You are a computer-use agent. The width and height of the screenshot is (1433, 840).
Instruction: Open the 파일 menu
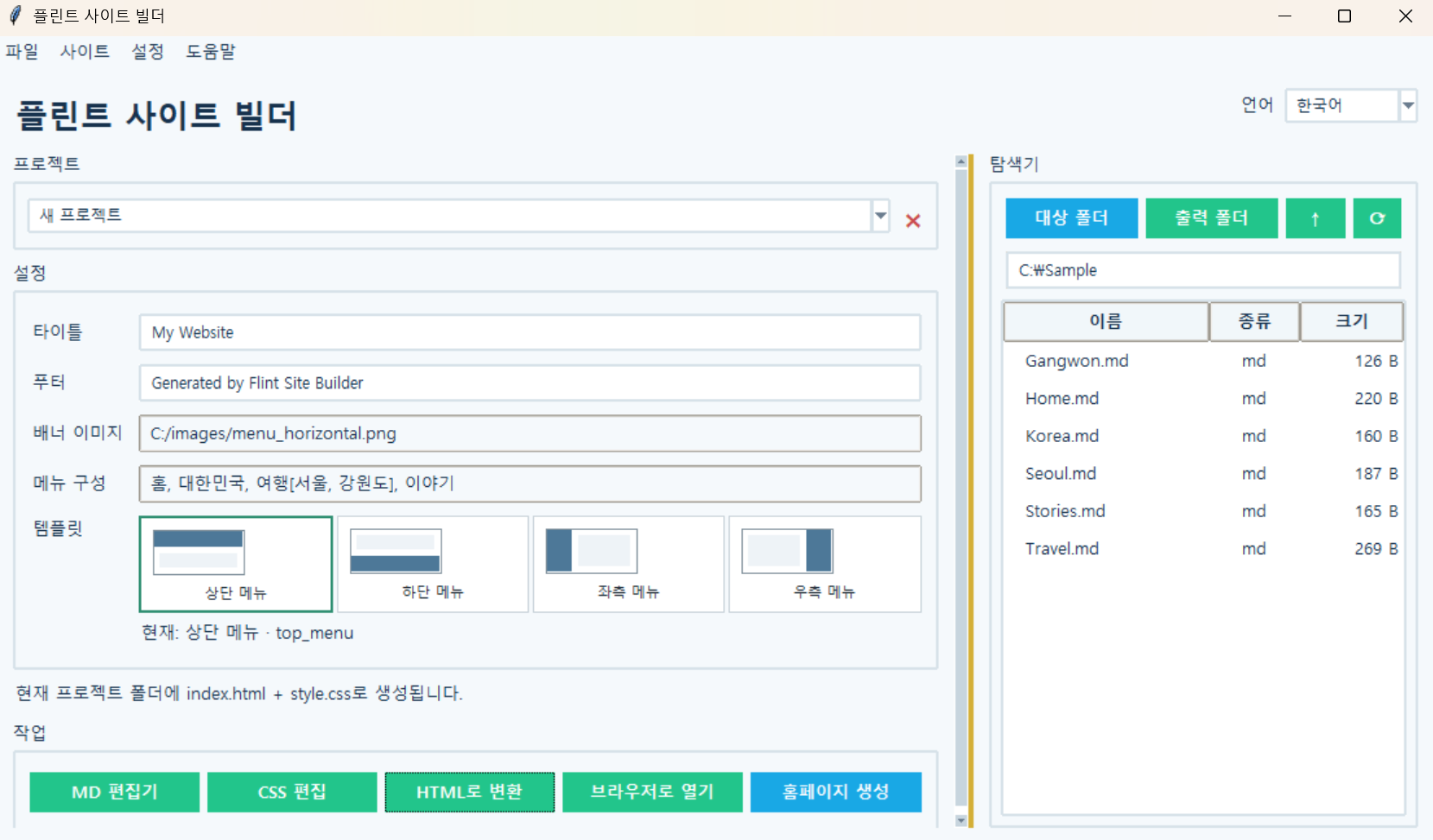point(22,52)
